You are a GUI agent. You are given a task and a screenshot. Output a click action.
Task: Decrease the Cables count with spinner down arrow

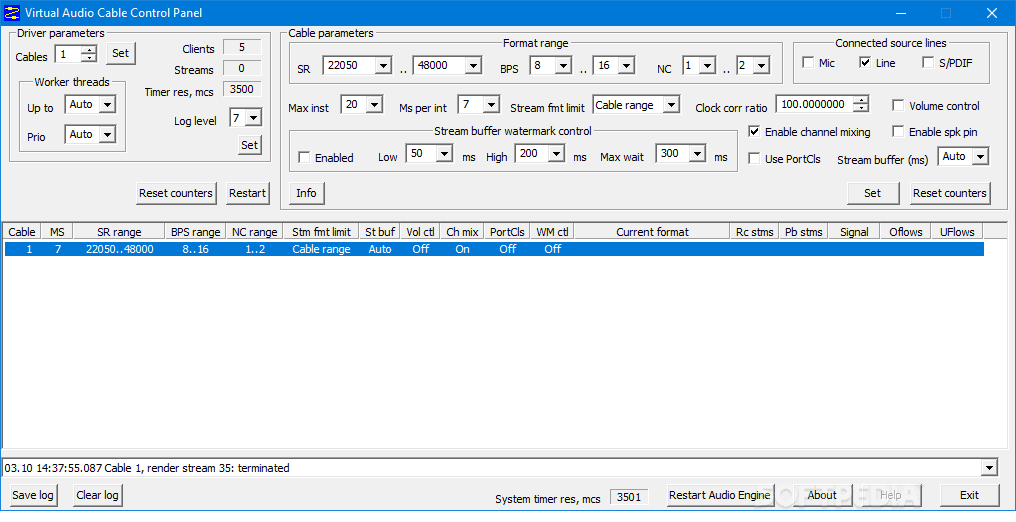[91, 58]
